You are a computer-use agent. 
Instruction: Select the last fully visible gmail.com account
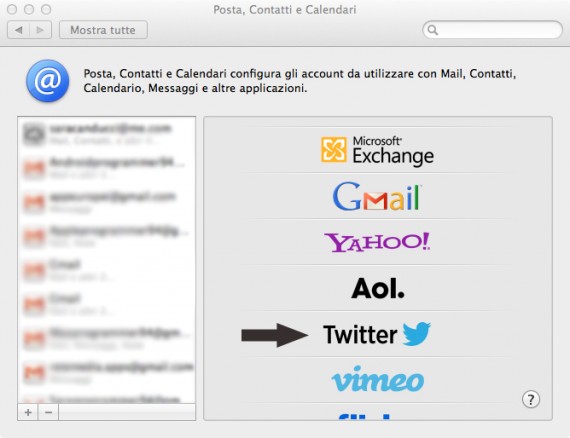[x=107, y=373]
